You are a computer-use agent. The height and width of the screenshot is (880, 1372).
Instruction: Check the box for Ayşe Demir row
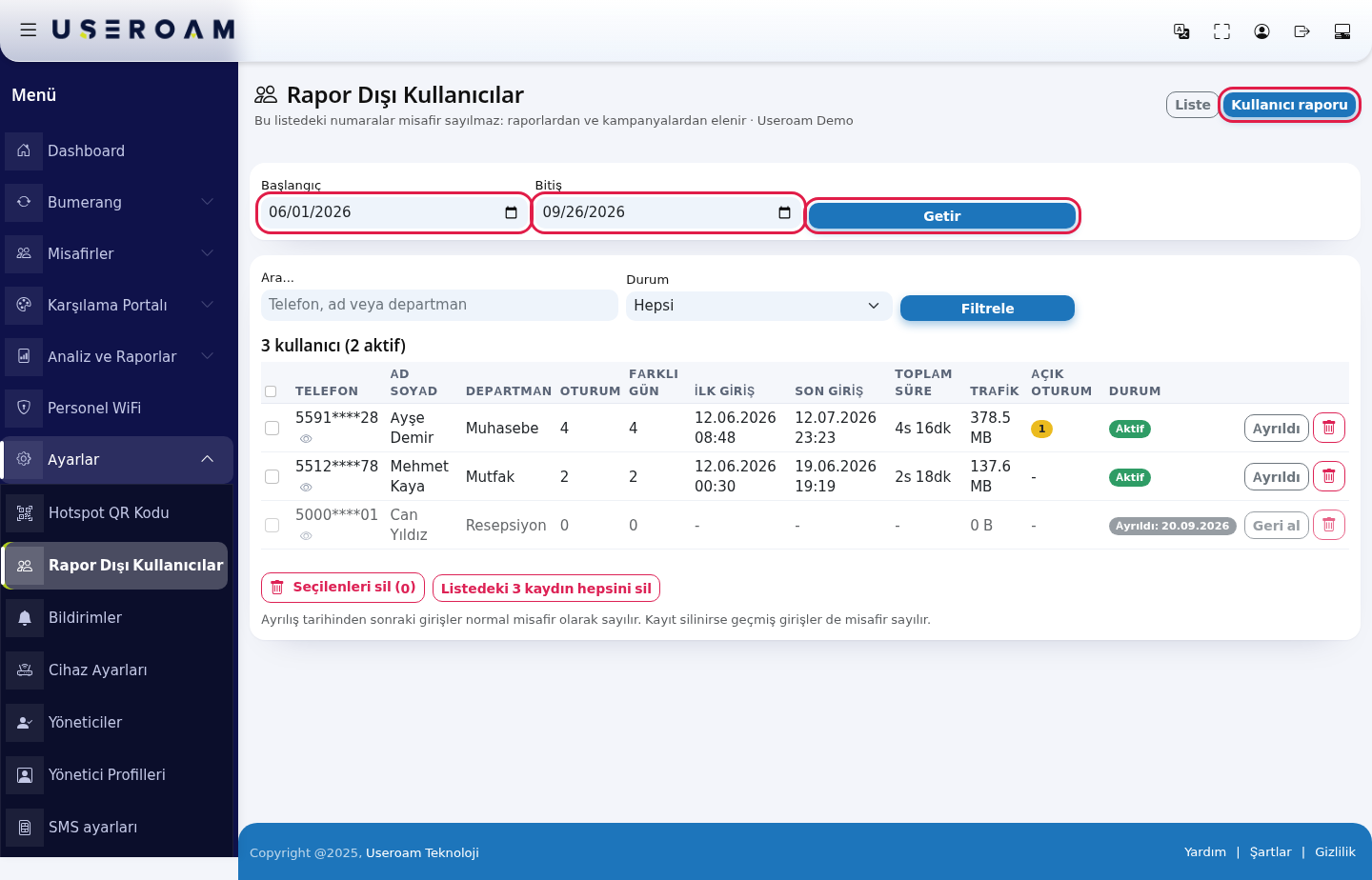272,429
